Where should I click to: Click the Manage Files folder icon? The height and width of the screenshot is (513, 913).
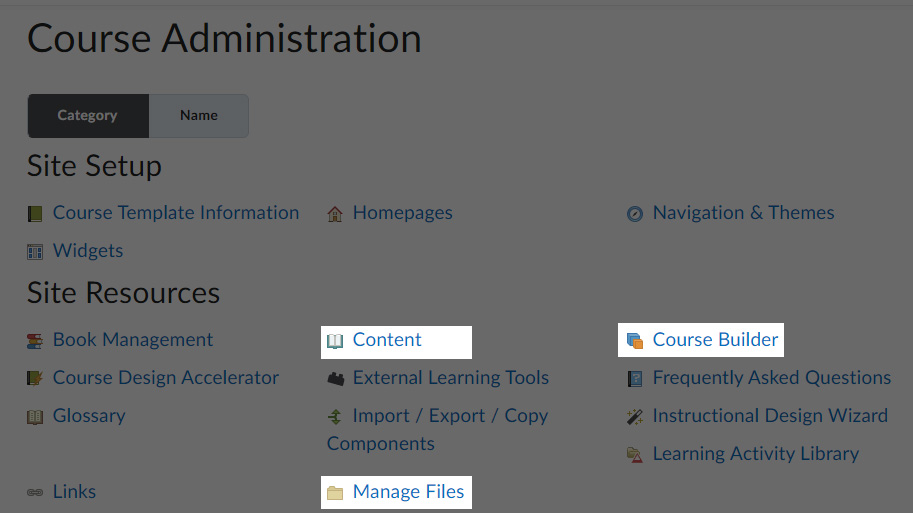pyautogui.click(x=335, y=493)
